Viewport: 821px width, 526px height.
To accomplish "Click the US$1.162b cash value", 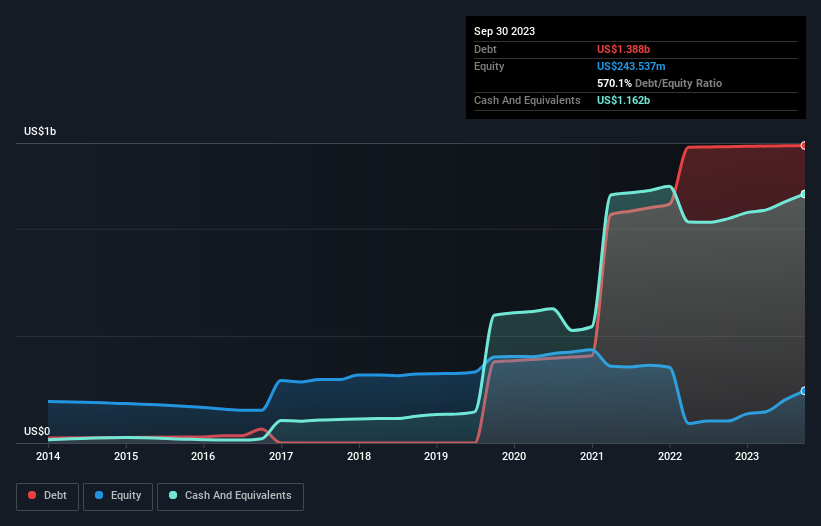I will (624, 100).
